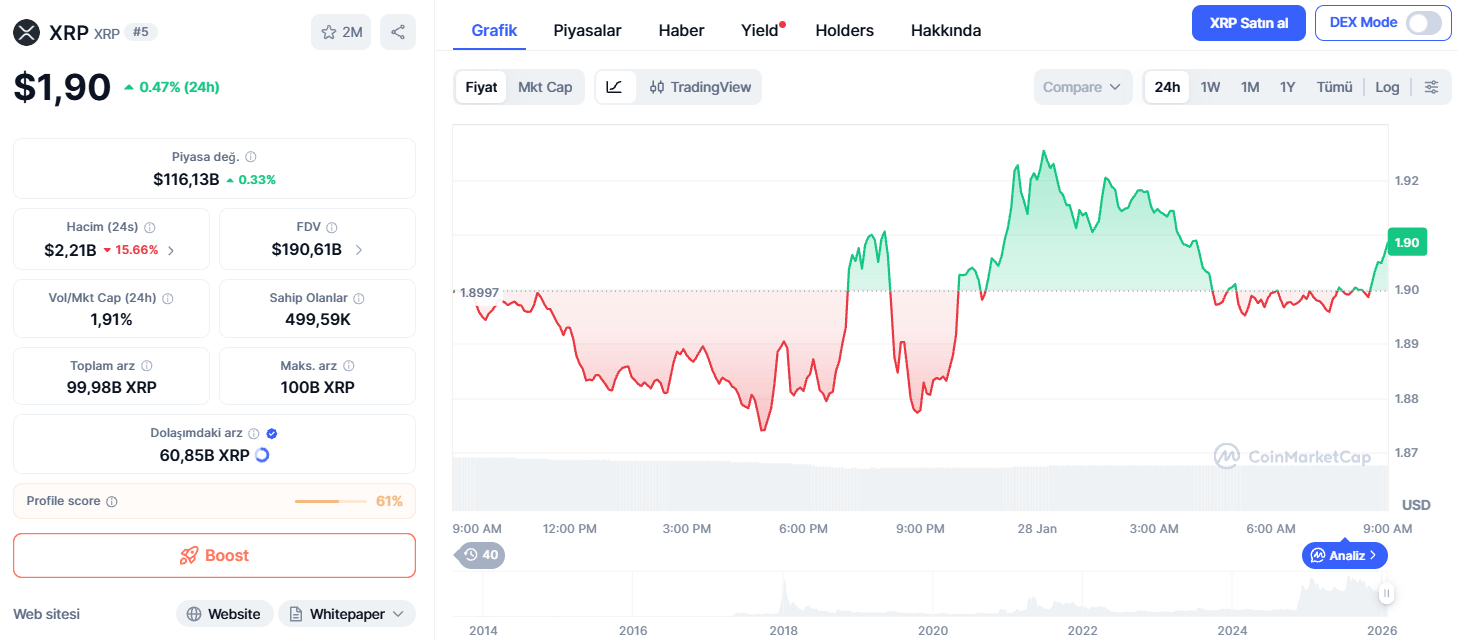The width and height of the screenshot is (1458, 640).
Task: Click the 15.66% volume change value
Action: point(131,250)
